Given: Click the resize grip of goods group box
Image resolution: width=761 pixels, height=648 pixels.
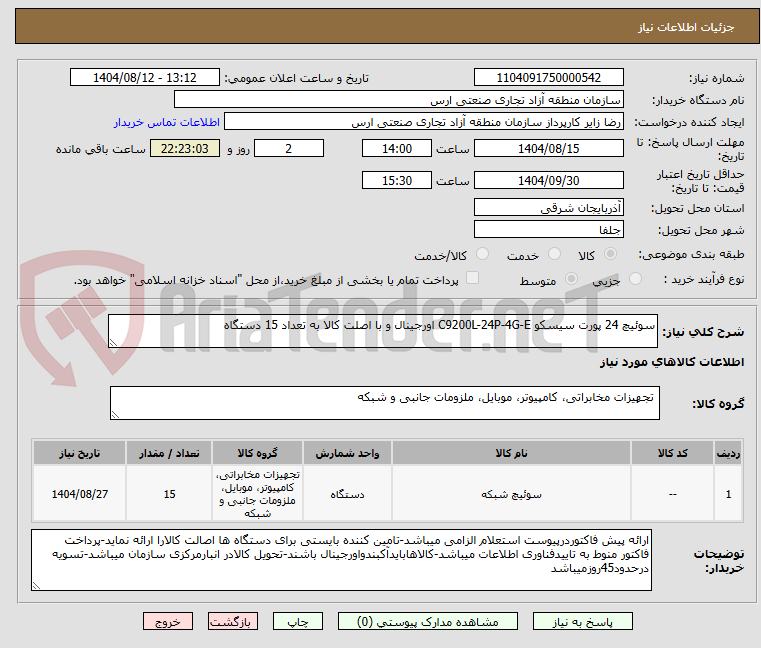Looking at the screenshot, I should click(116, 415).
